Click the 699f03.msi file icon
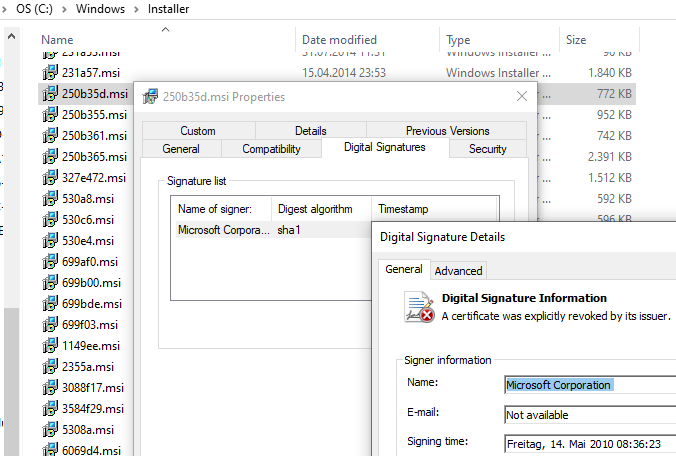The image size is (676, 456). click(50, 325)
